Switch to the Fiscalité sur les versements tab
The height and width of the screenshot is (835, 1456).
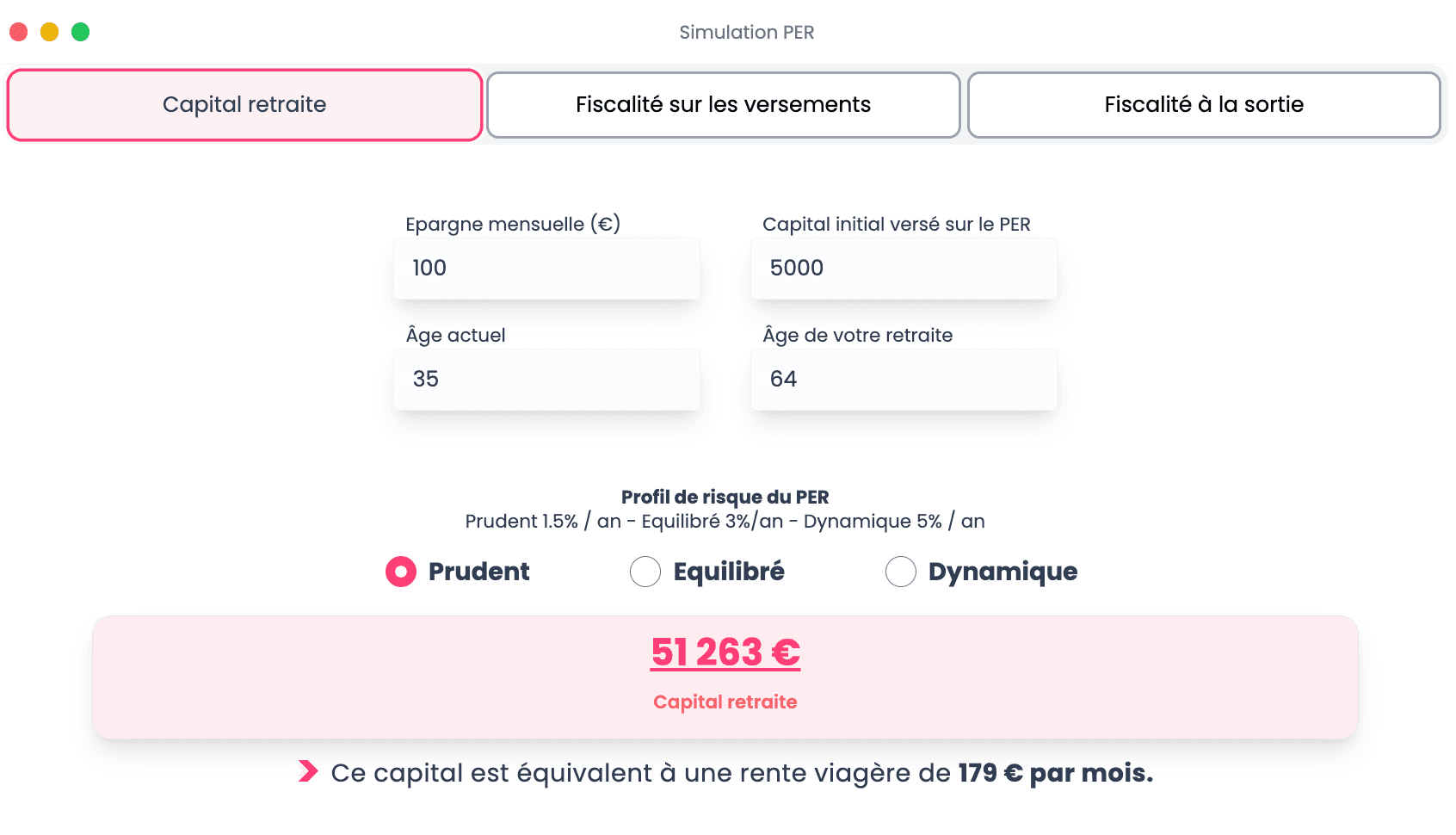[724, 104]
